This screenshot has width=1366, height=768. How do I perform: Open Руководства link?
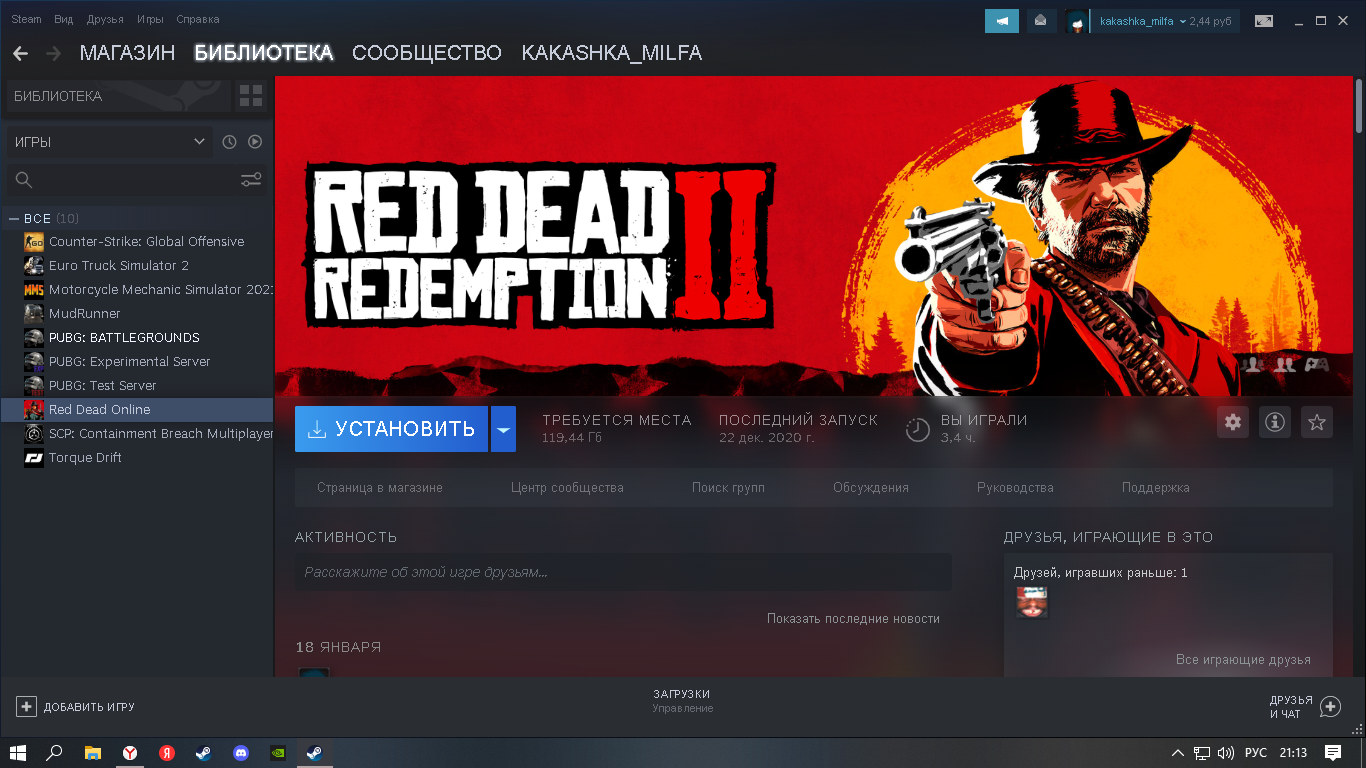[x=1015, y=488]
